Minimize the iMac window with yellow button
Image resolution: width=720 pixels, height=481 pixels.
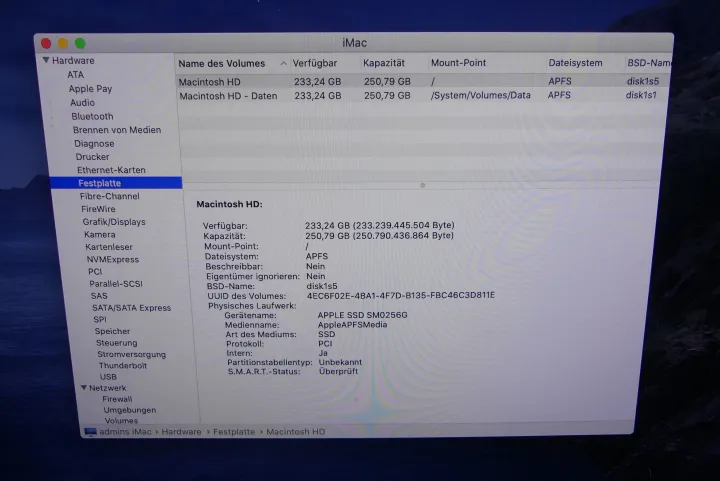(63, 43)
